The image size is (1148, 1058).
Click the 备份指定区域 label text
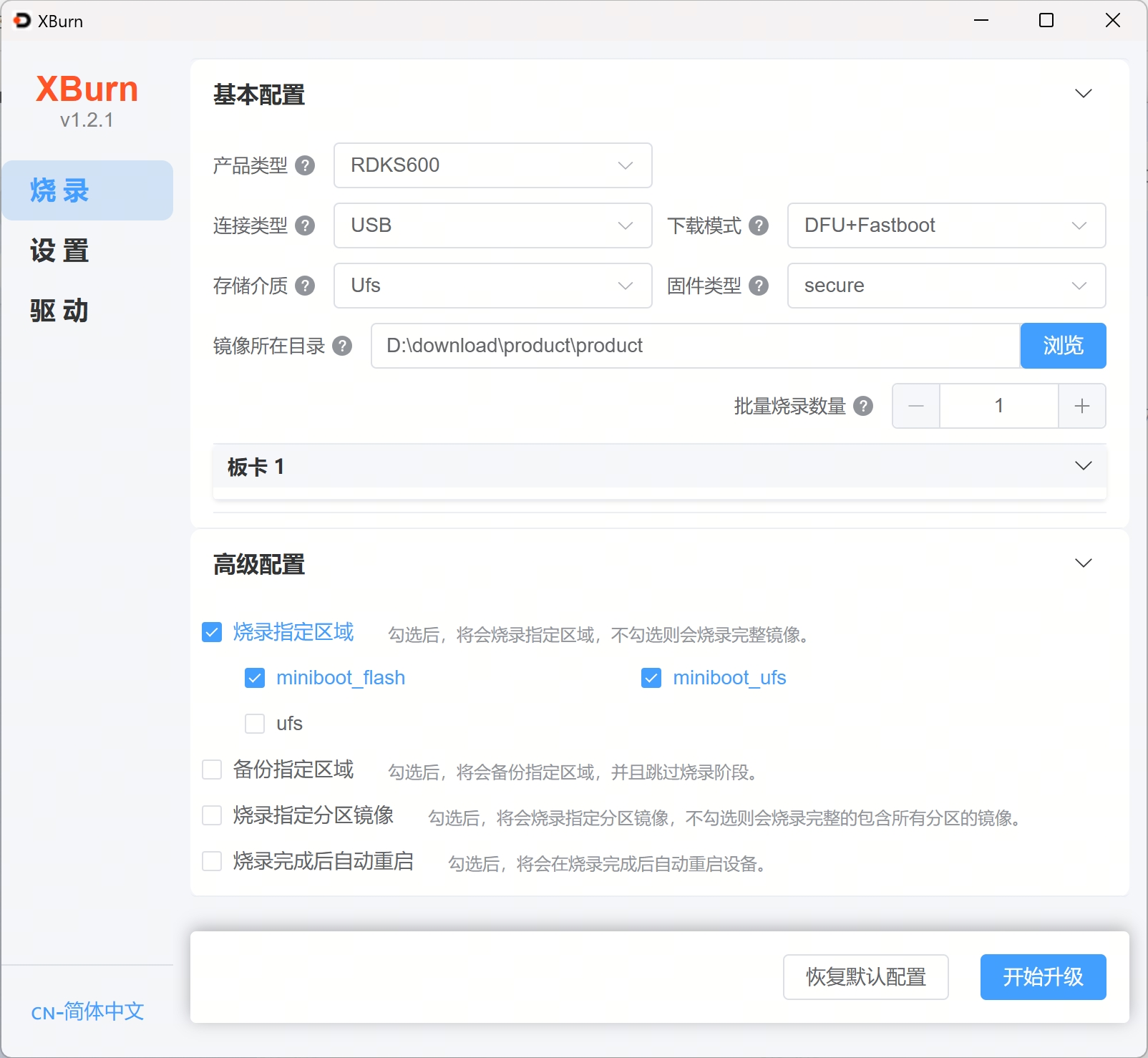coord(293,770)
